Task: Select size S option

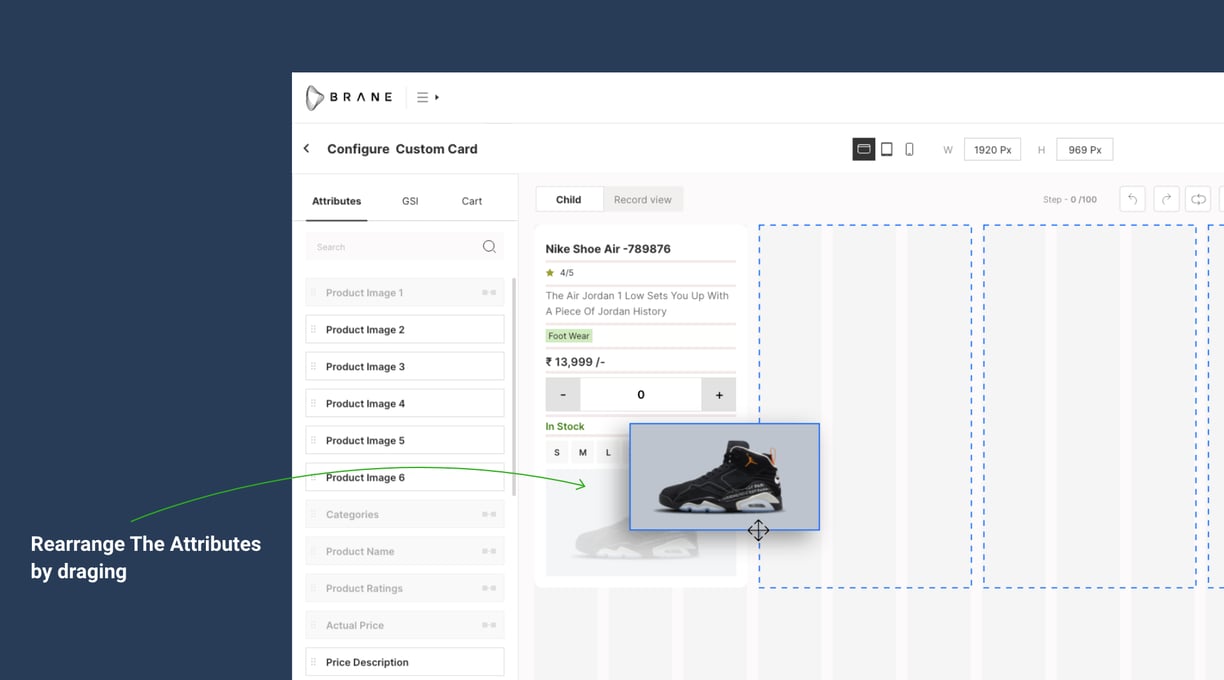Action: point(557,453)
